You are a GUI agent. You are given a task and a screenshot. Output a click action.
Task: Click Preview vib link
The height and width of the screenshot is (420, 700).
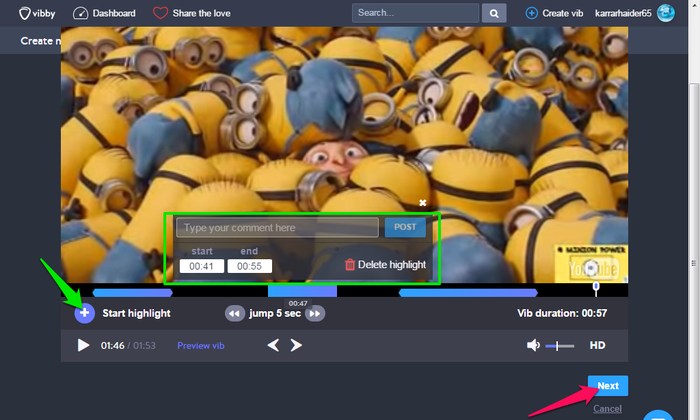click(x=200, y=345)
